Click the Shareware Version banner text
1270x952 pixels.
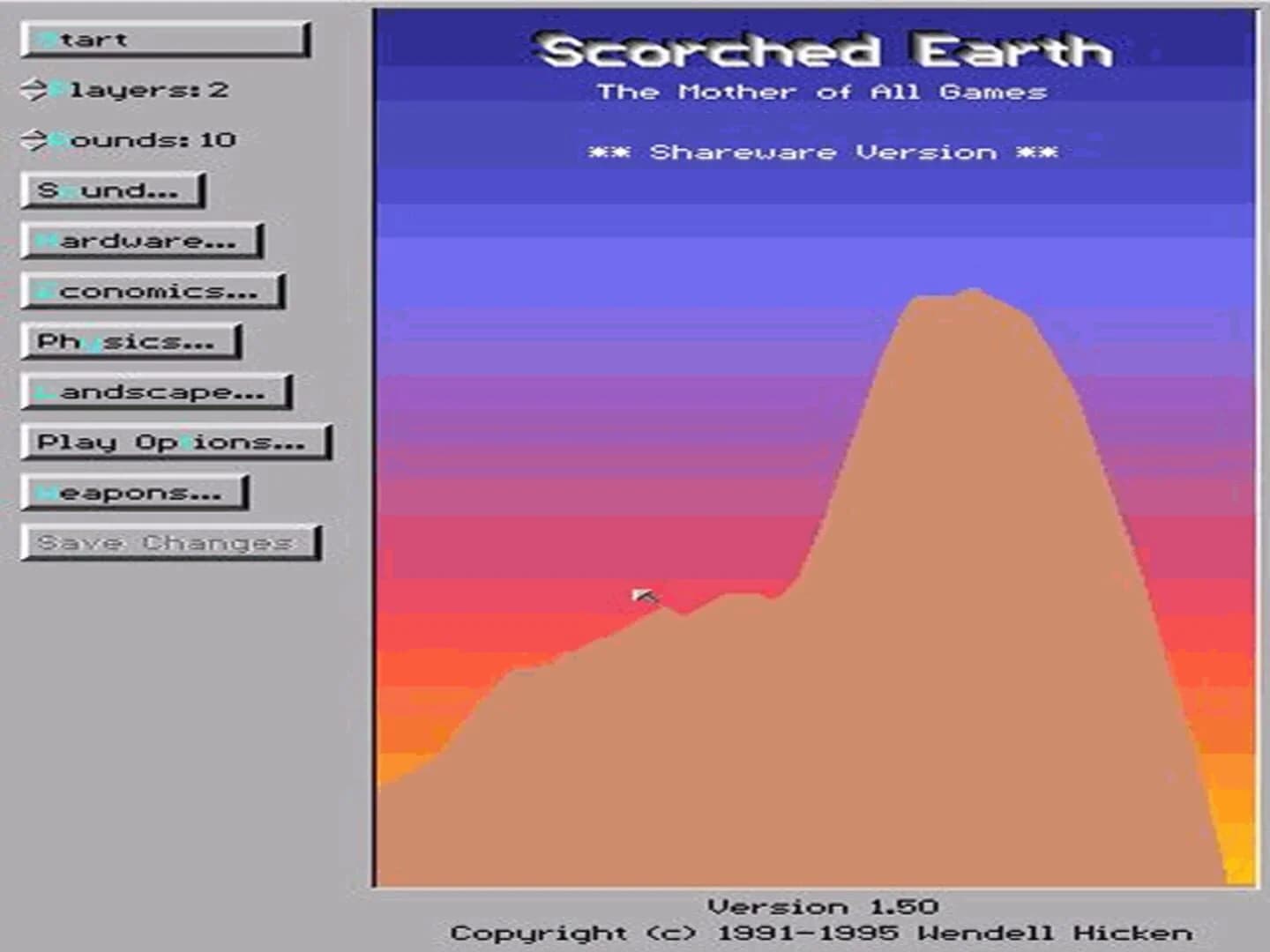point(825,152)
